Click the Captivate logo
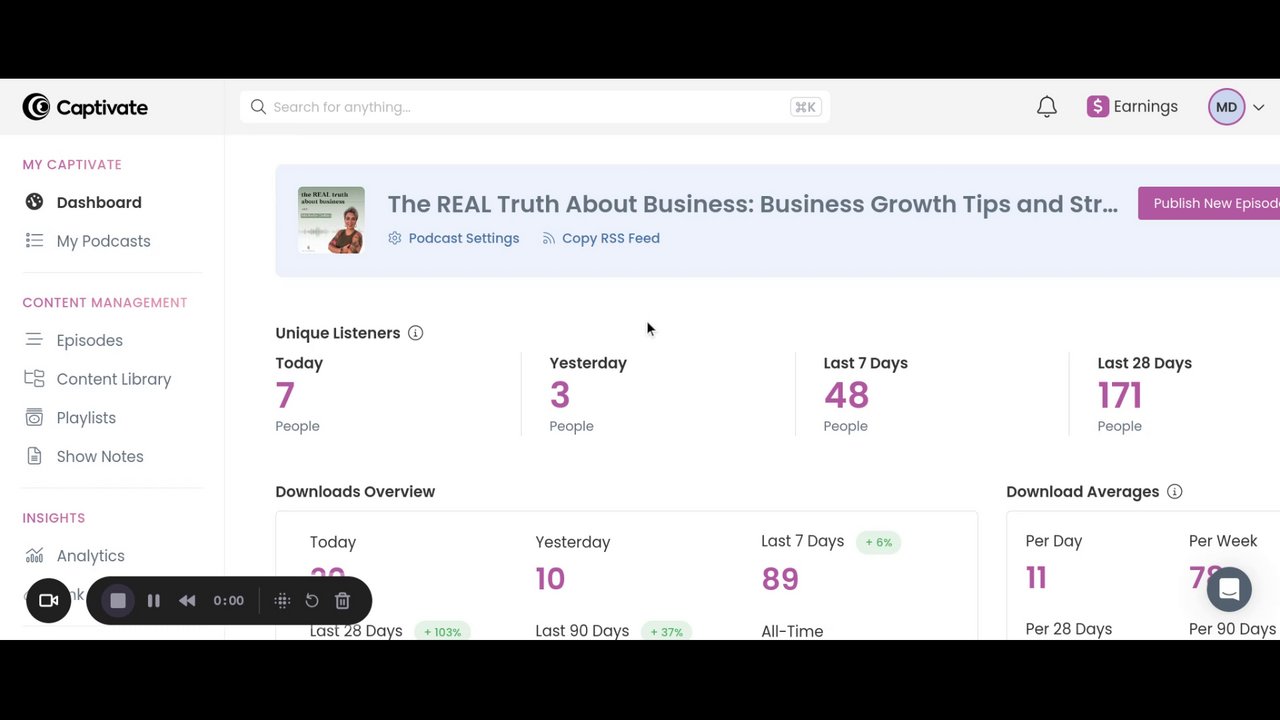The height and width of the screenshot is (720, 1280). click(x=85, y=107)
